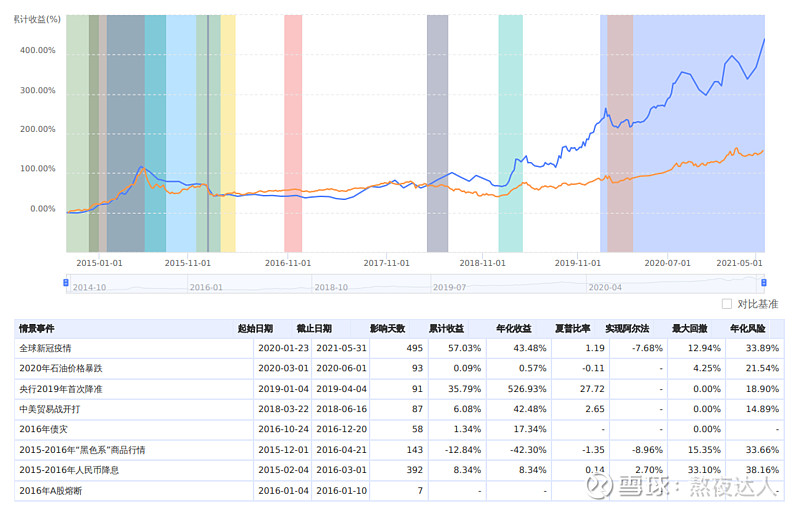This screenshot has width=800, height=511.
Task: Click the 2021-05-31 end date cell
Action: (341, 348)
